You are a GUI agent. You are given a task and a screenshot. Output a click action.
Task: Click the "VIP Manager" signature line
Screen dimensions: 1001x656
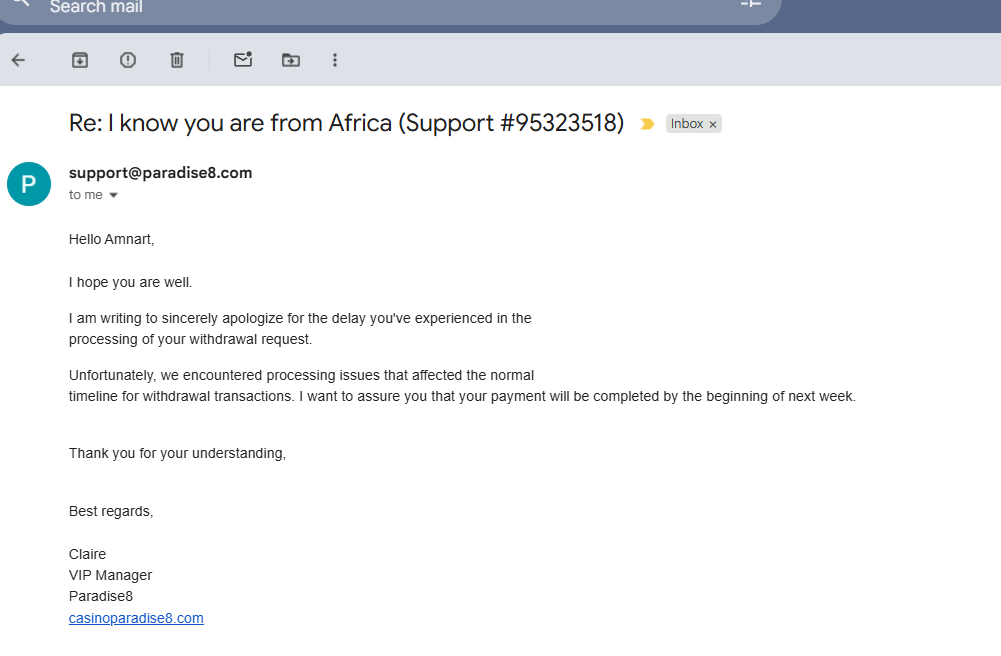tap(110, 575)
